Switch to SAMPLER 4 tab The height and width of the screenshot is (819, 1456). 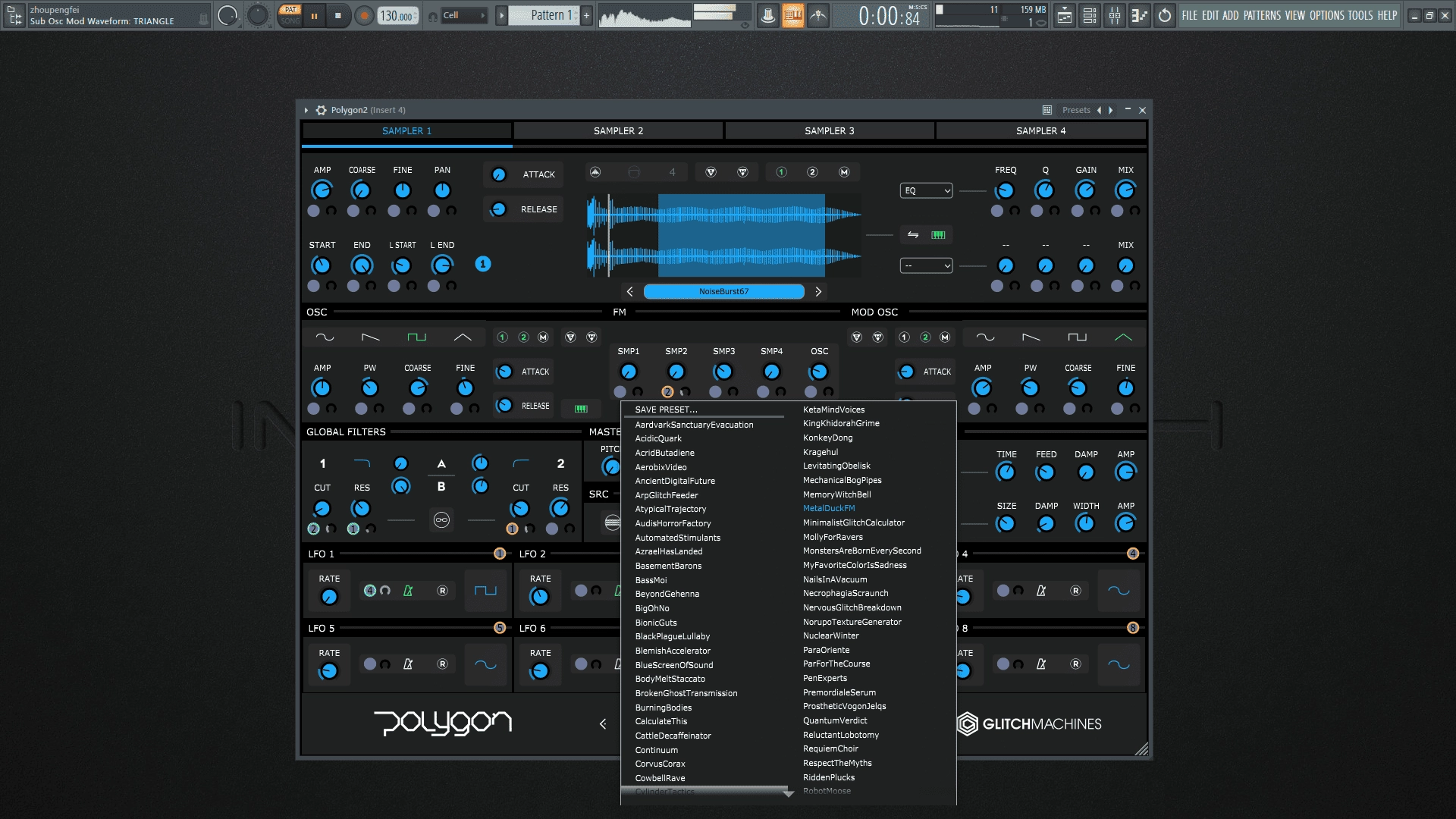pyautogui.click(x=1040, y=131)
